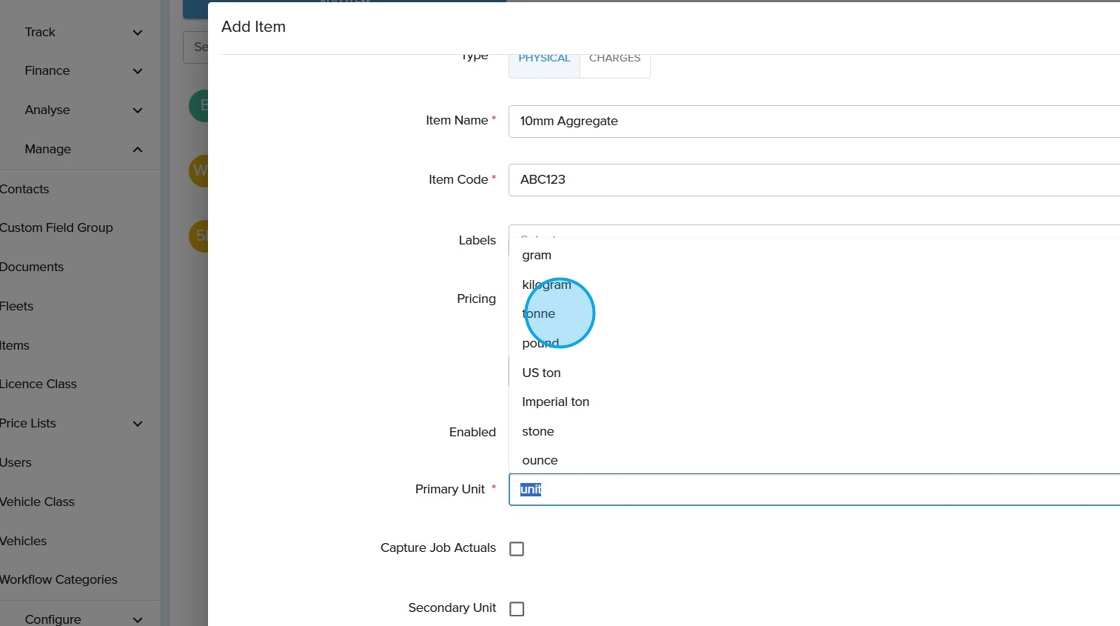The width and height of the screenshot is (1120, 626).
Task: Set item type to PHYSICAL
Action: pos(544,59)
